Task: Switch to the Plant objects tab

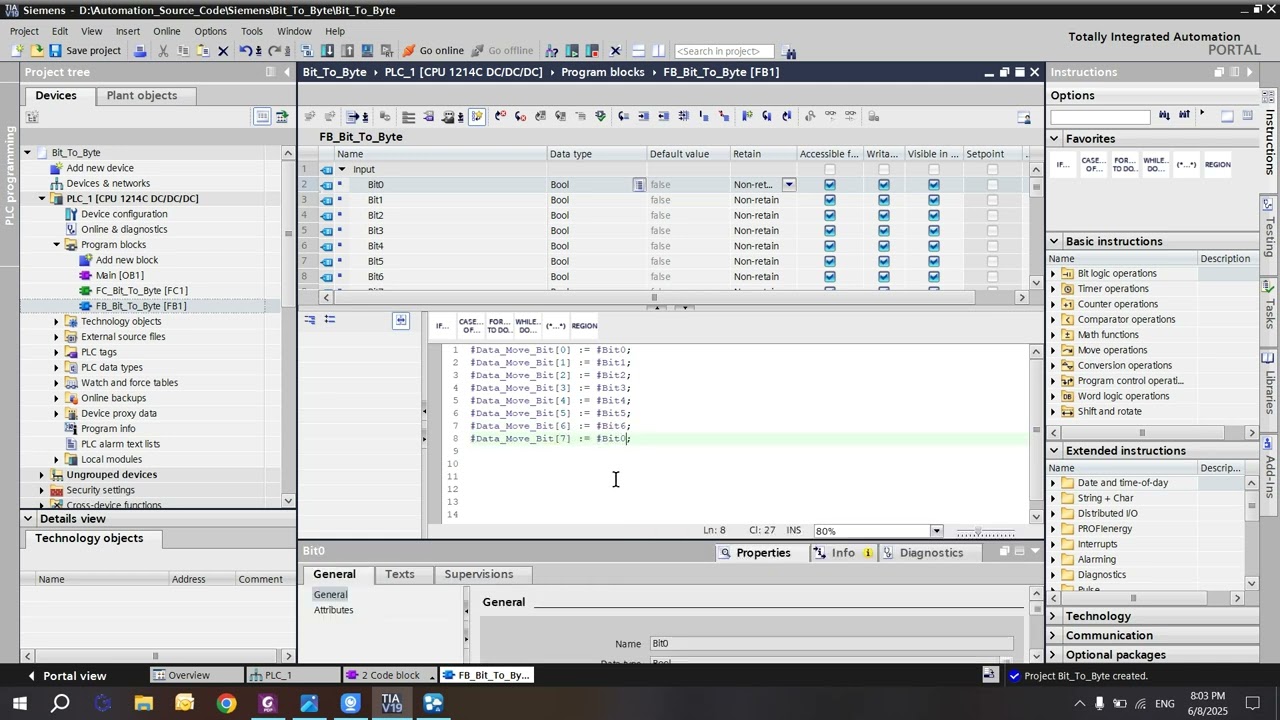Action: (x=142, y=96)
